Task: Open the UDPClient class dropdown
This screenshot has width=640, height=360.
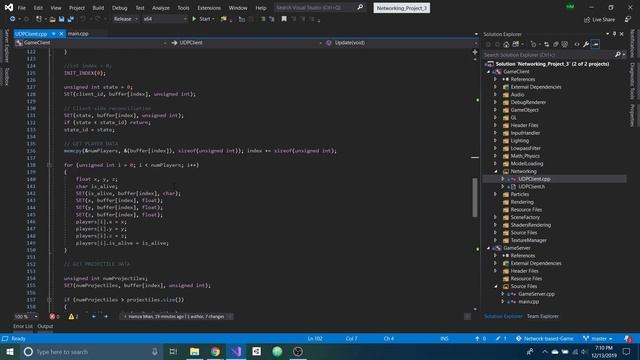Action: [x=247, y=42]
